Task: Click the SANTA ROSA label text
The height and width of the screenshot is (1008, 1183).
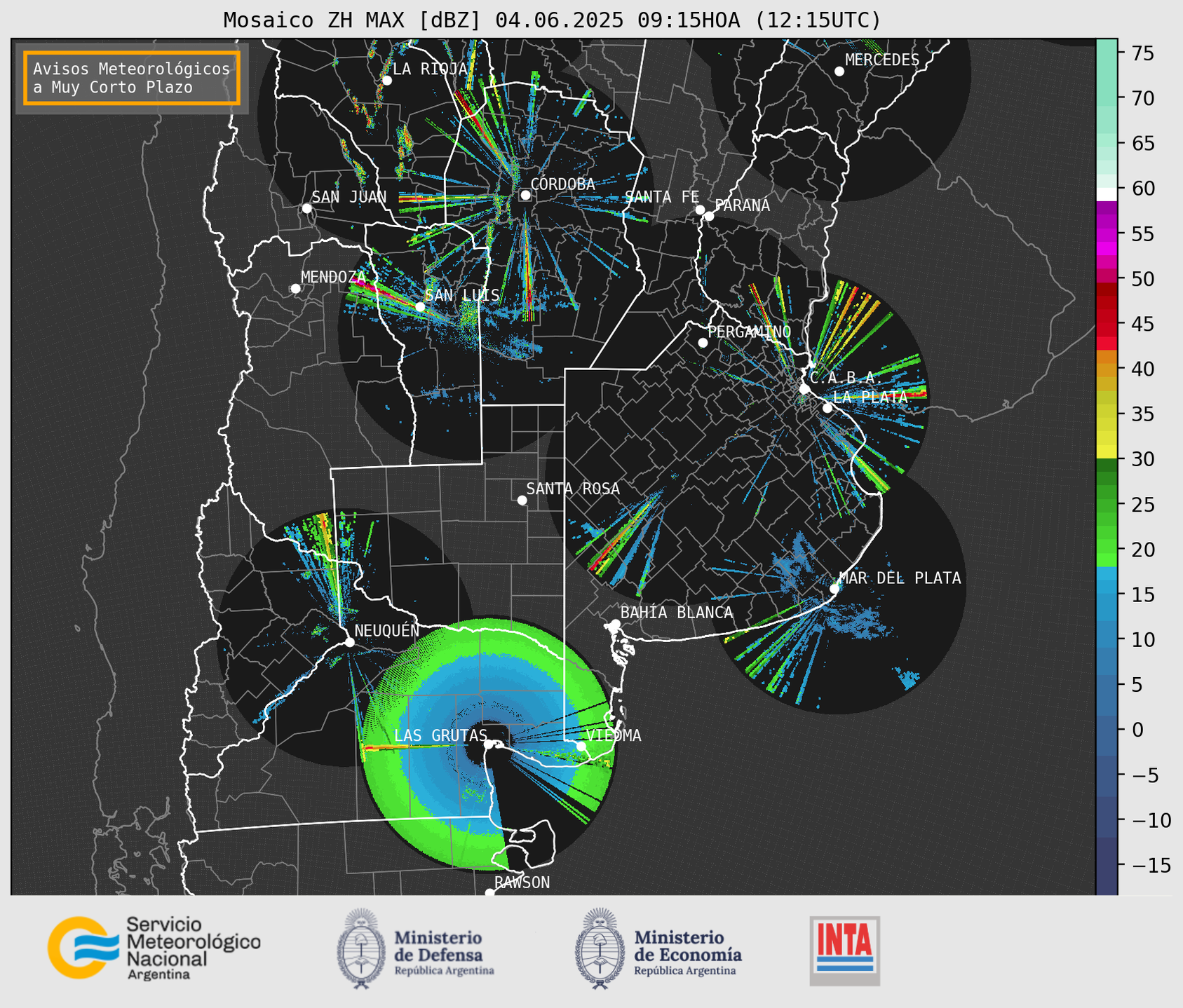Action: pos(573,489)
